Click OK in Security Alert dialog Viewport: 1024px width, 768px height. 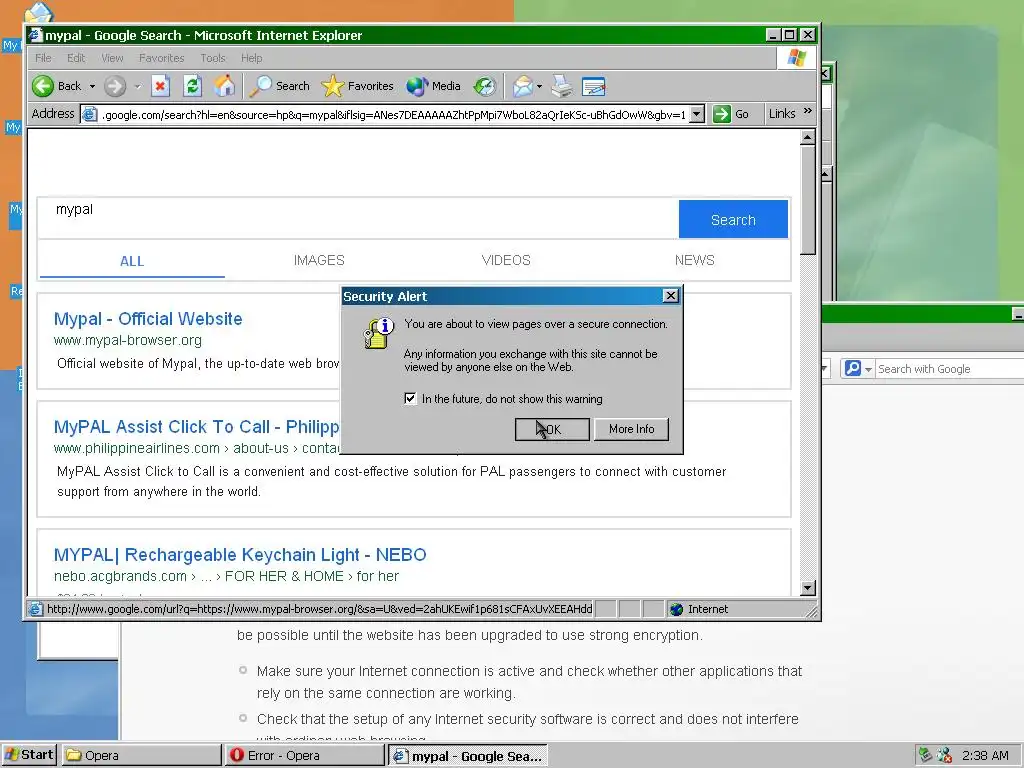(x=552, y=429)
